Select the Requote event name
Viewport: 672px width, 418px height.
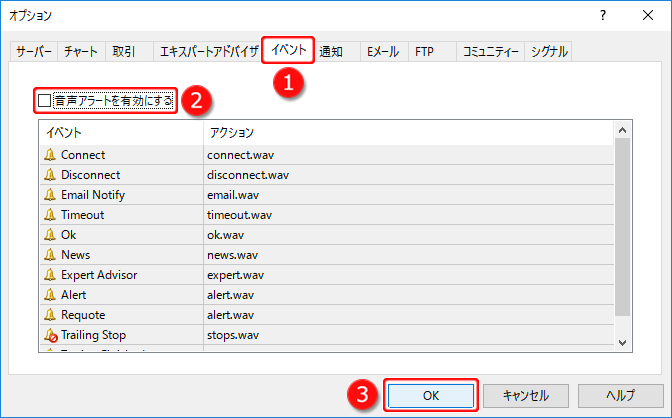click(83, 315)
